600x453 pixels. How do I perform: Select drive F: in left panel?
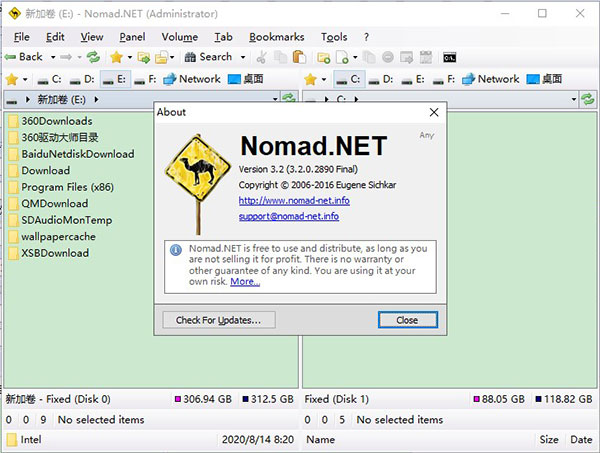pyautogui.click(x=146, y=80)
